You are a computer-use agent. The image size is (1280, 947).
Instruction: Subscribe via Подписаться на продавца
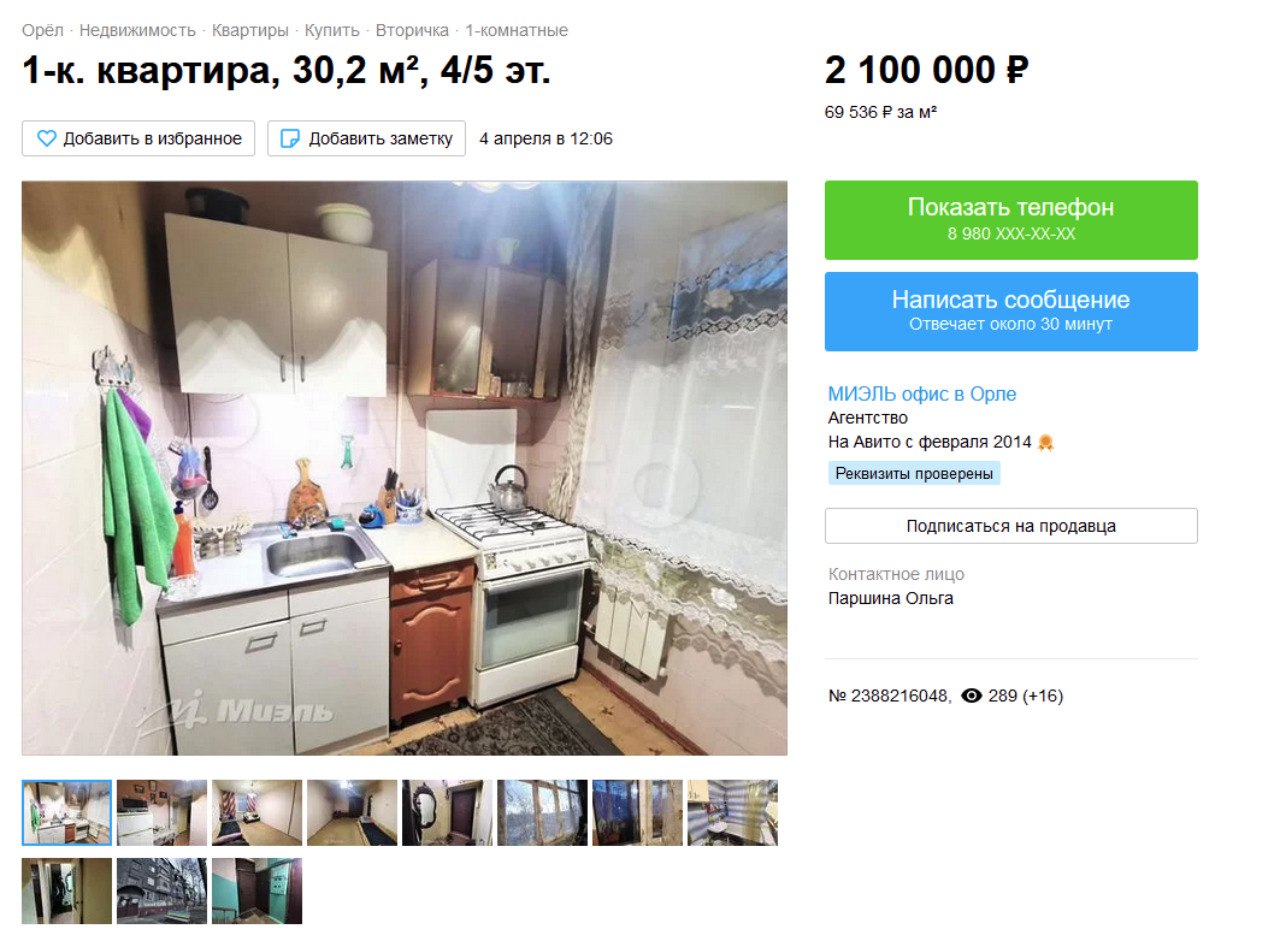1011,526
